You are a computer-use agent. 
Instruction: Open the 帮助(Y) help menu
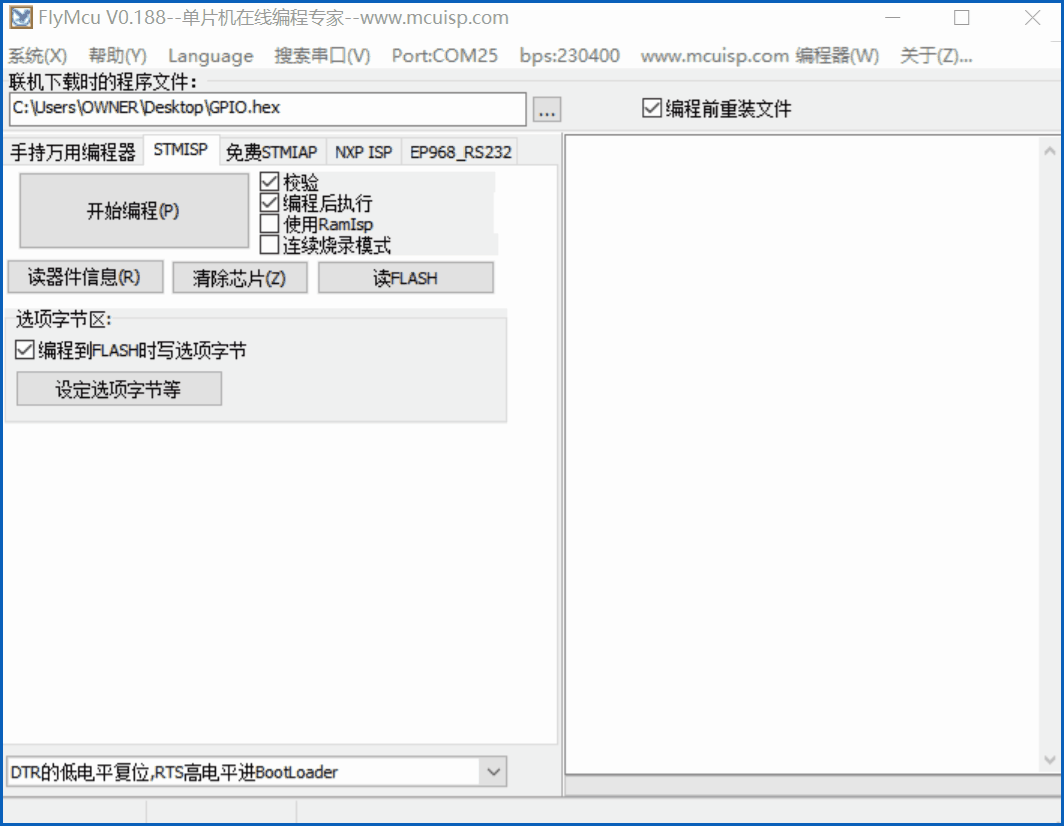tap(116, 56)
